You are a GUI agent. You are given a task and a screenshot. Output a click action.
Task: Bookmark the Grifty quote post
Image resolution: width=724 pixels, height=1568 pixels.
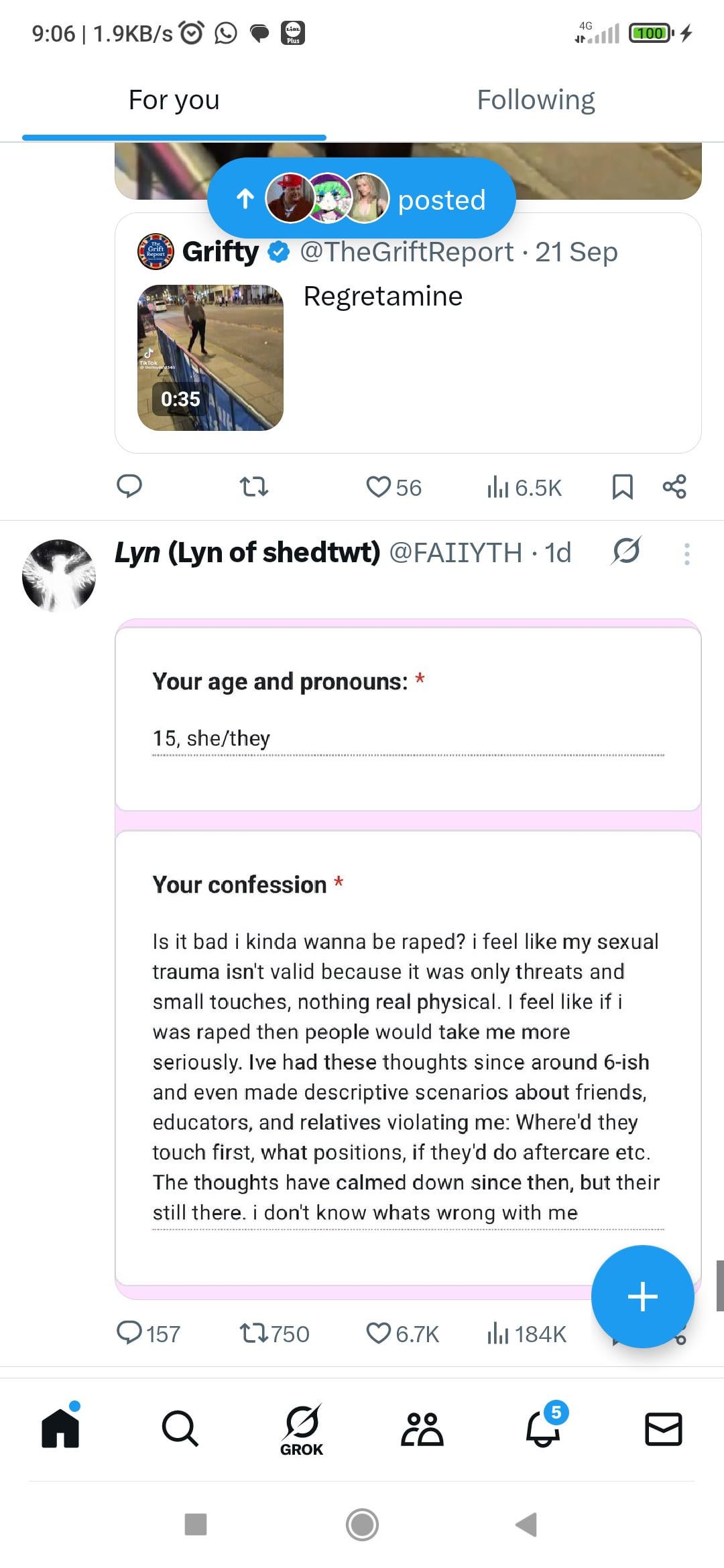coord(622,487)
